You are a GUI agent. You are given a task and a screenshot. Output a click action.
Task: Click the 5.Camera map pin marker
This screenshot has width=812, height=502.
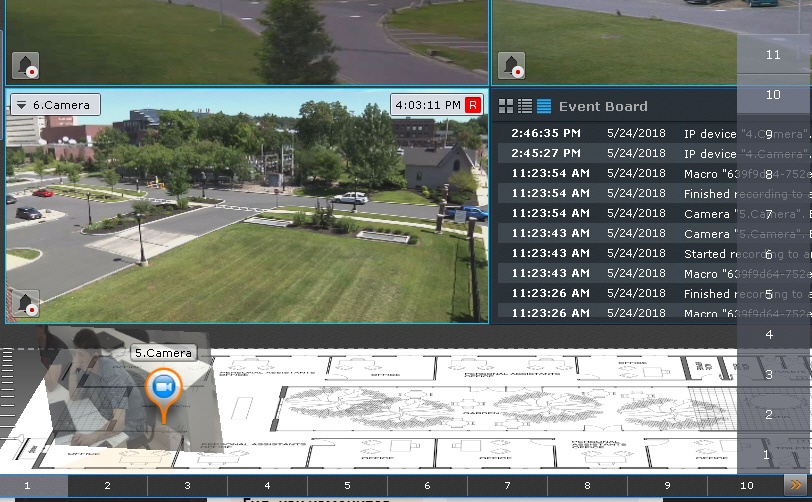[x=164, y=388]
